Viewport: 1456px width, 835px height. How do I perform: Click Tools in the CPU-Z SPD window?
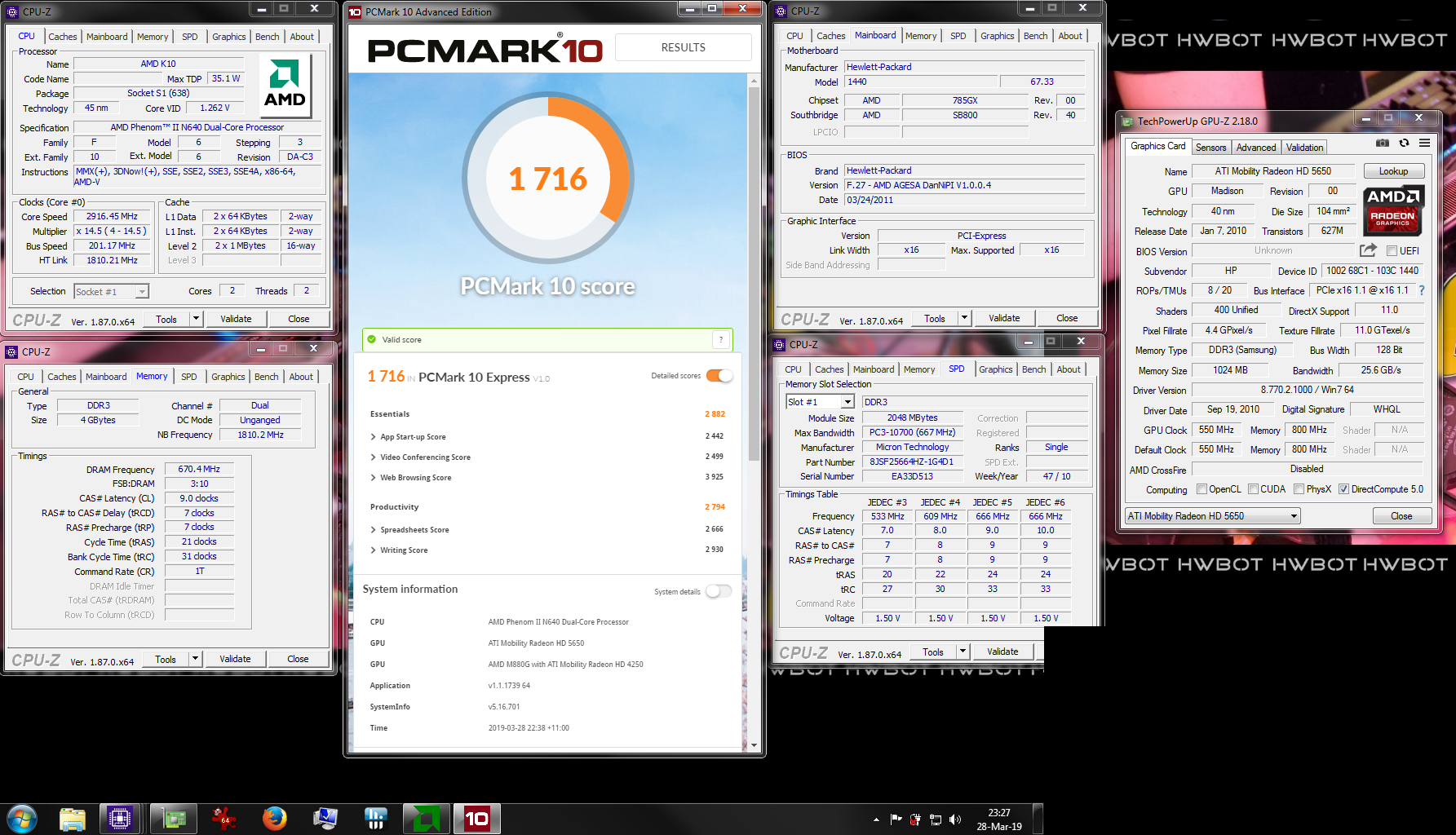[x=933, y=652]
